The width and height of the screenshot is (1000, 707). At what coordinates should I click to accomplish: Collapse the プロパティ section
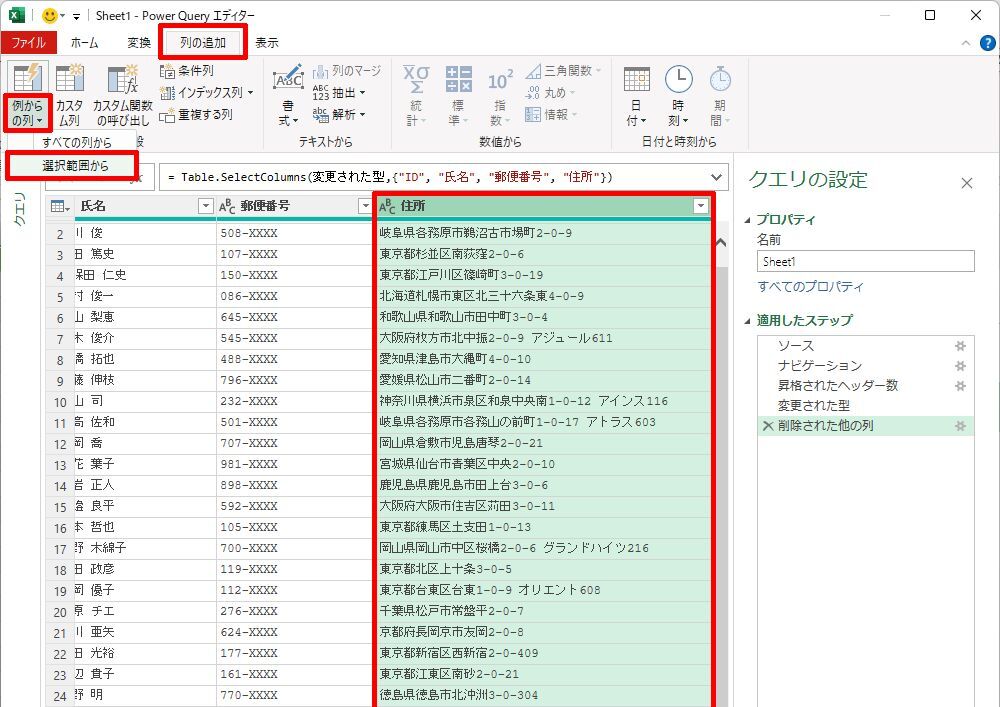[x=750, y=220]
